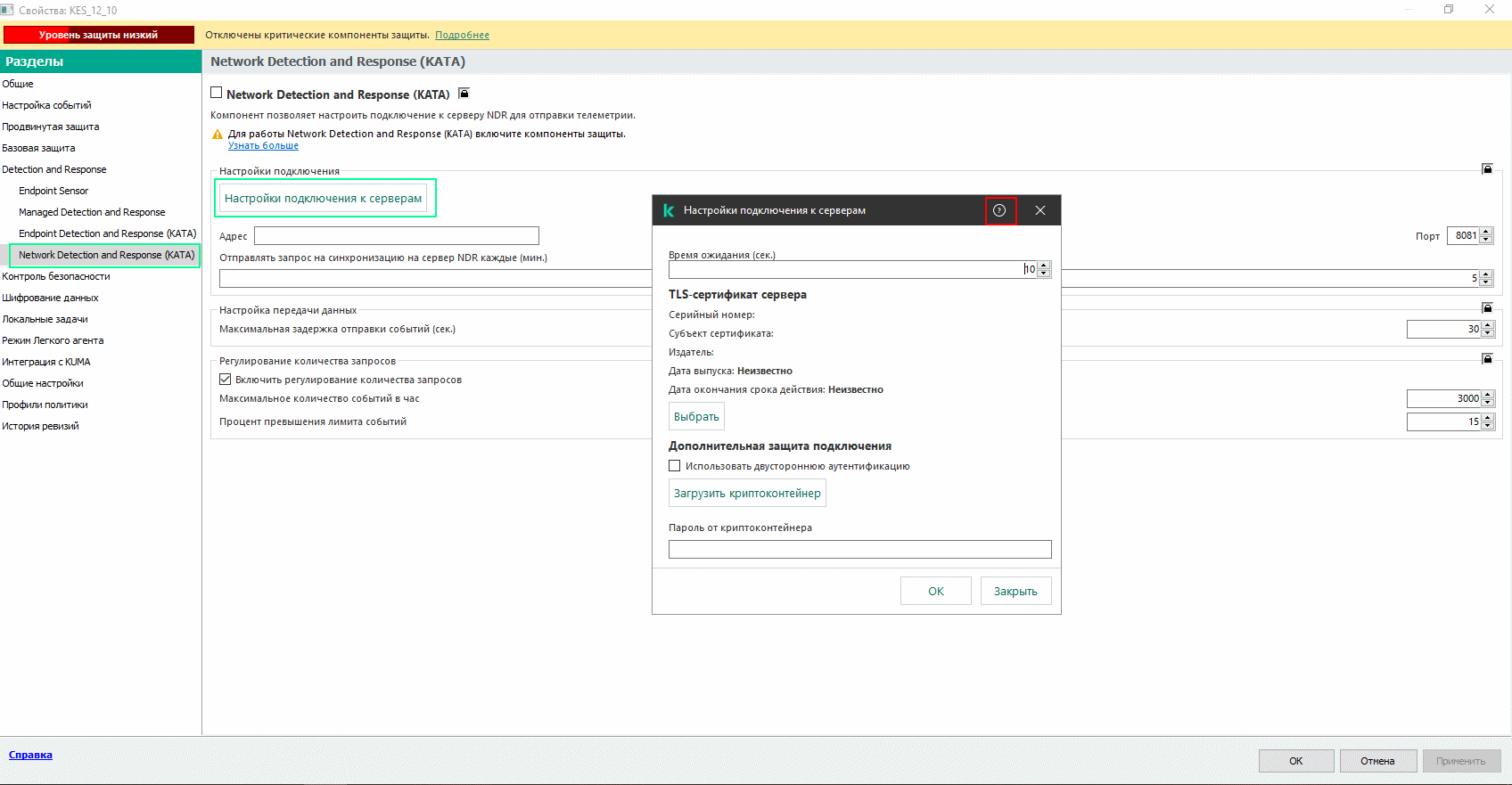Open the Базовая защита section
The image size is (1512, 785).
(38, 148)
